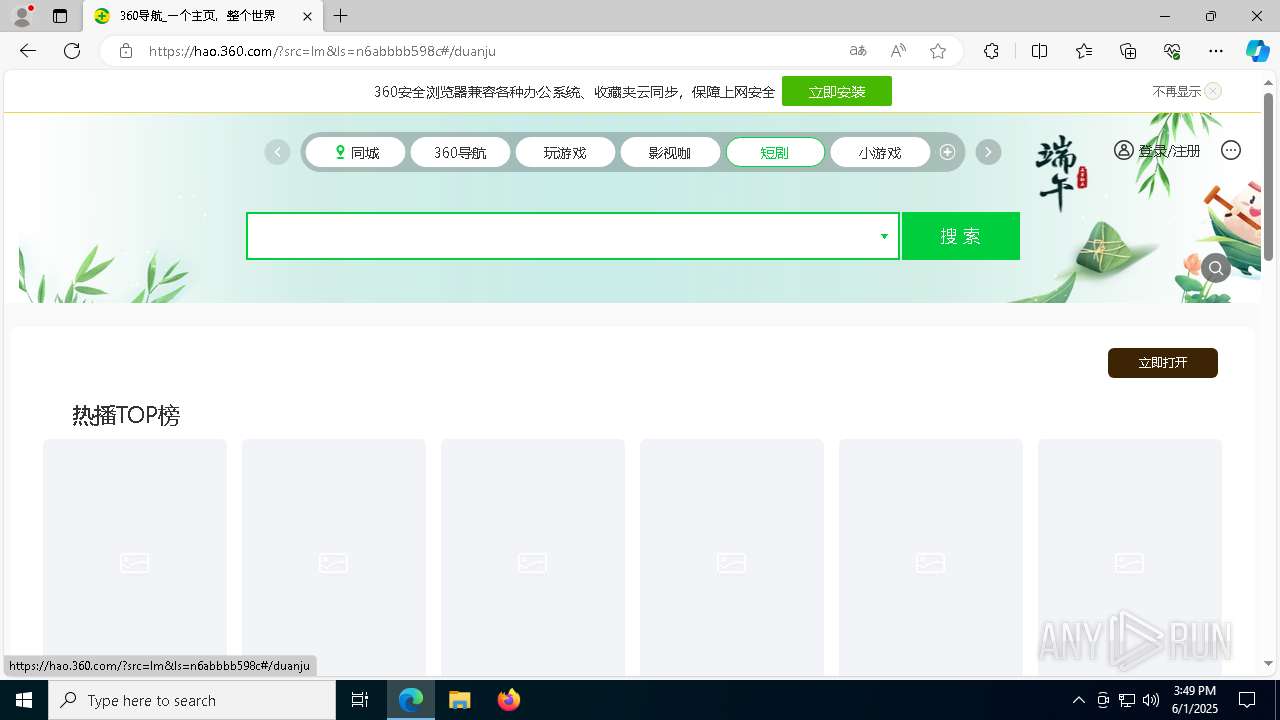
Task: Select the 影视咖 tab
Action: click(670, 152)
